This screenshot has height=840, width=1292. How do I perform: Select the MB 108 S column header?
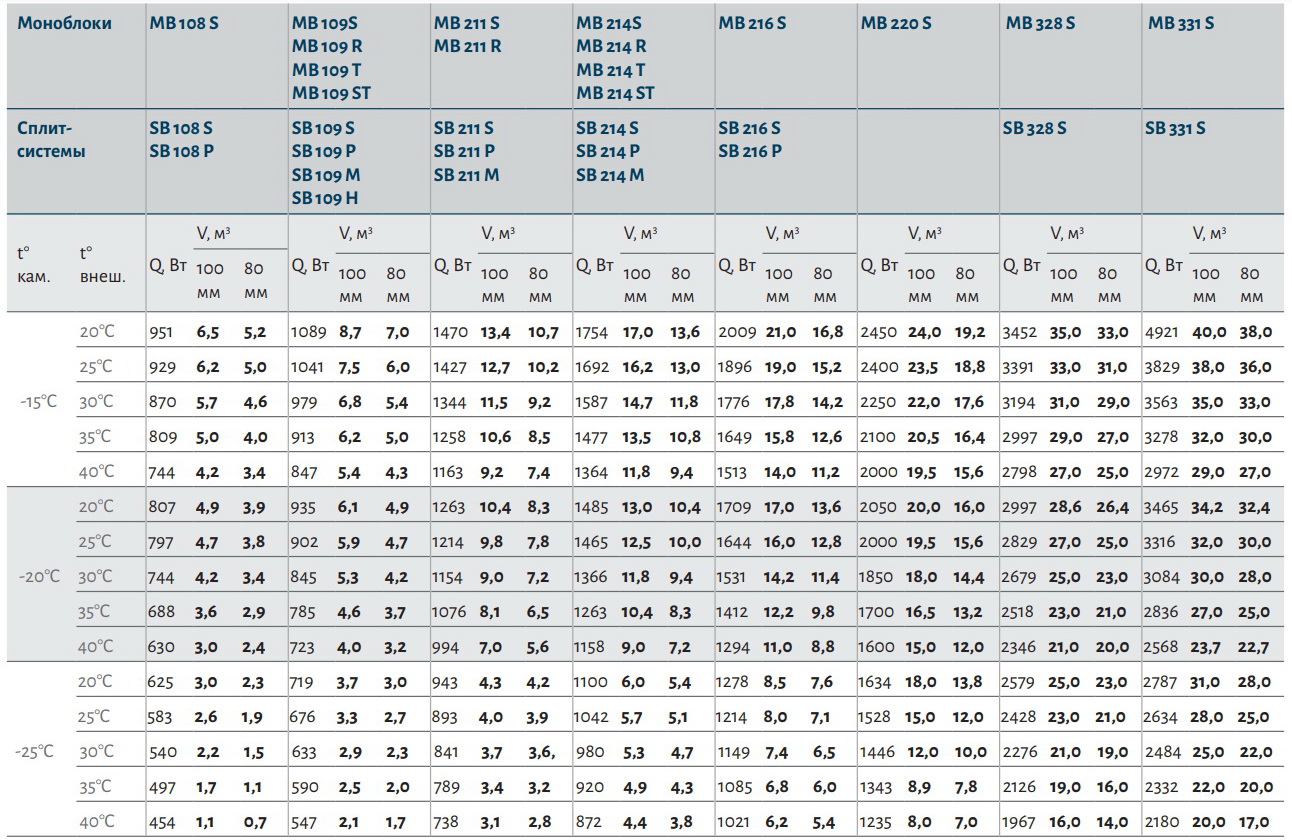(183, 23)
